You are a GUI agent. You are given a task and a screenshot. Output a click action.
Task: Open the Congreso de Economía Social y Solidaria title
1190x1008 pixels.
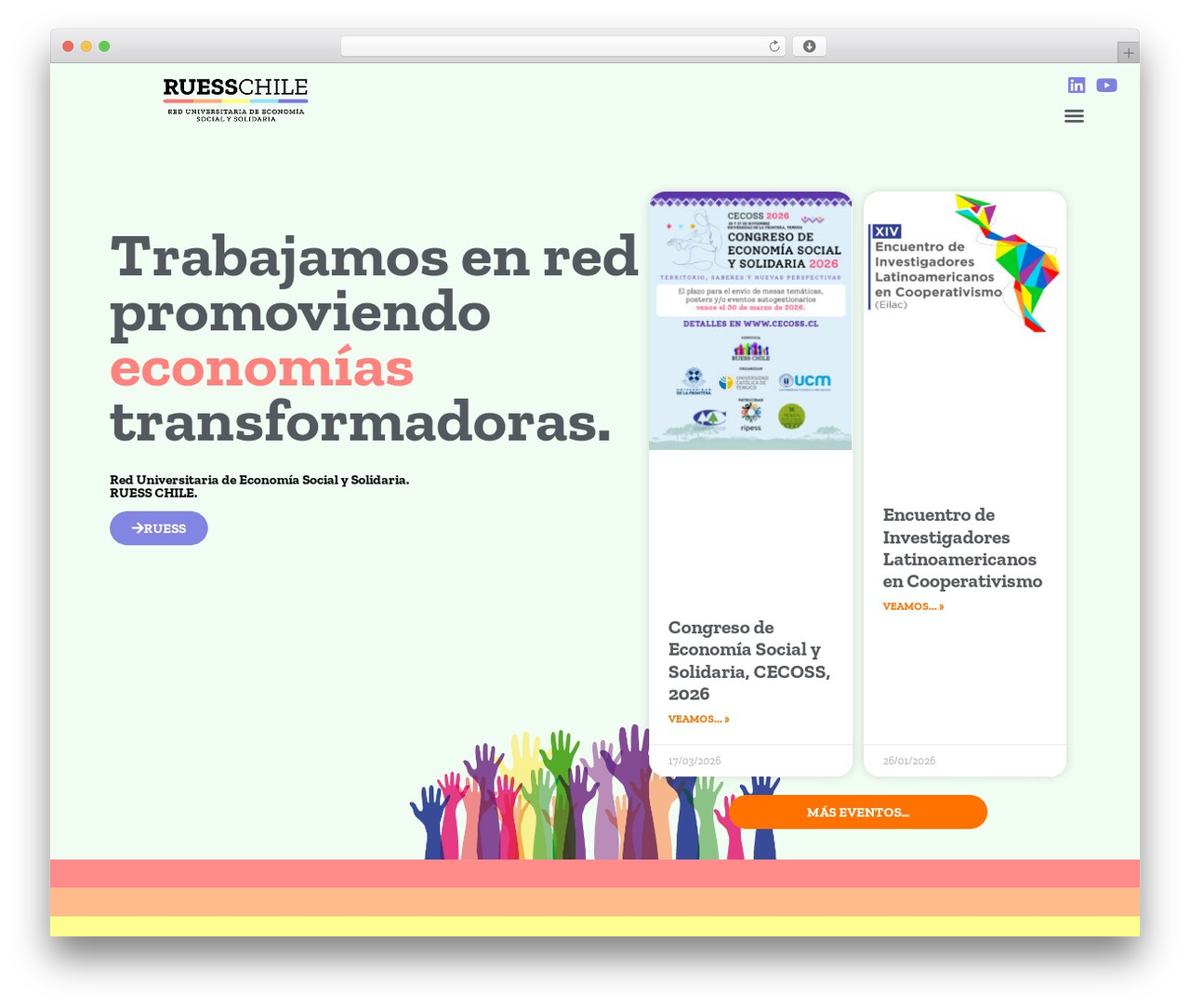[x=749, y=660]
